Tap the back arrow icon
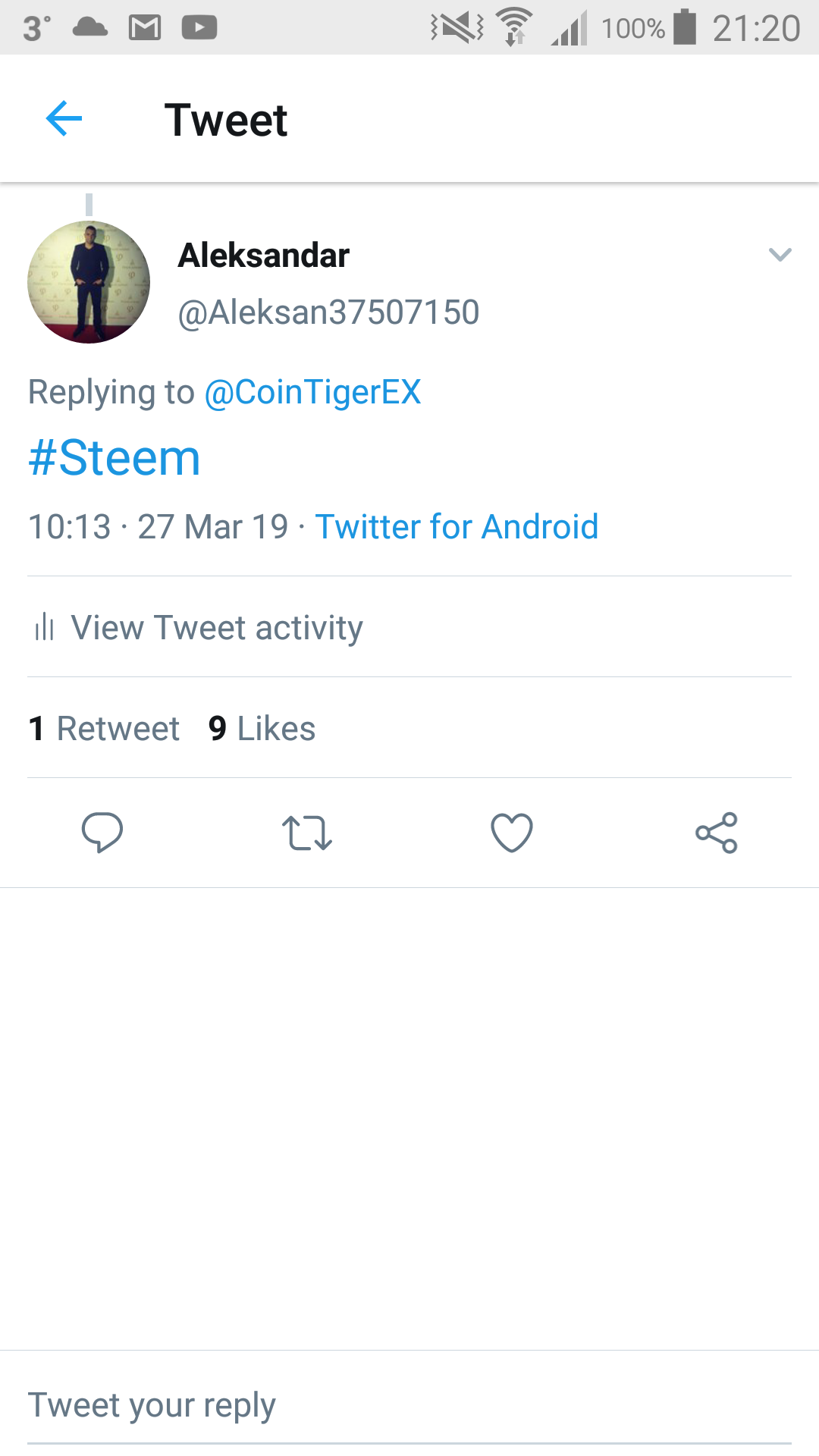This screenshot has height=1456, width=819. pyautogui.click(x=64, y=119)
